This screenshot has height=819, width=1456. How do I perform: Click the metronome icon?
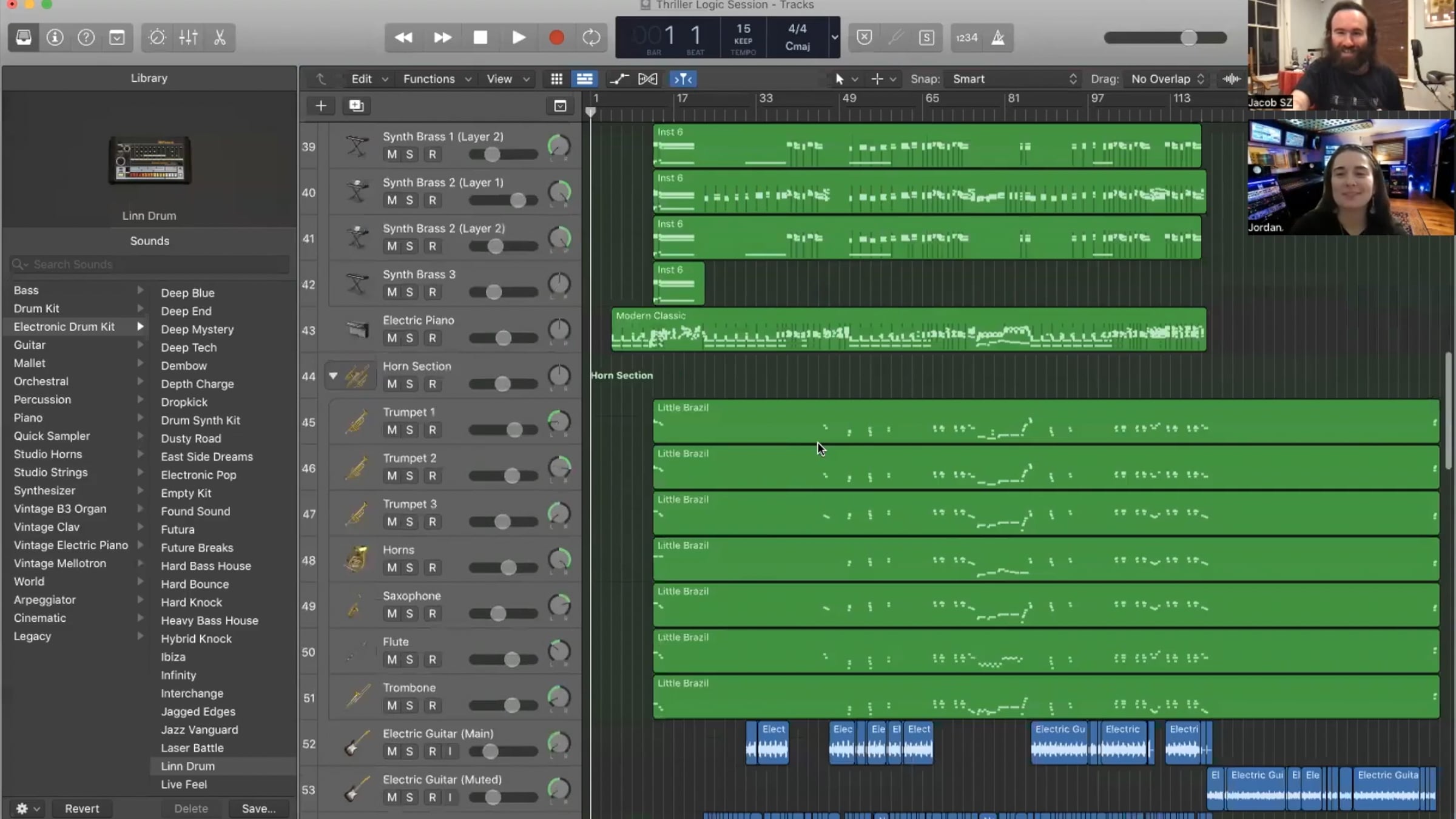coord(998,38)
